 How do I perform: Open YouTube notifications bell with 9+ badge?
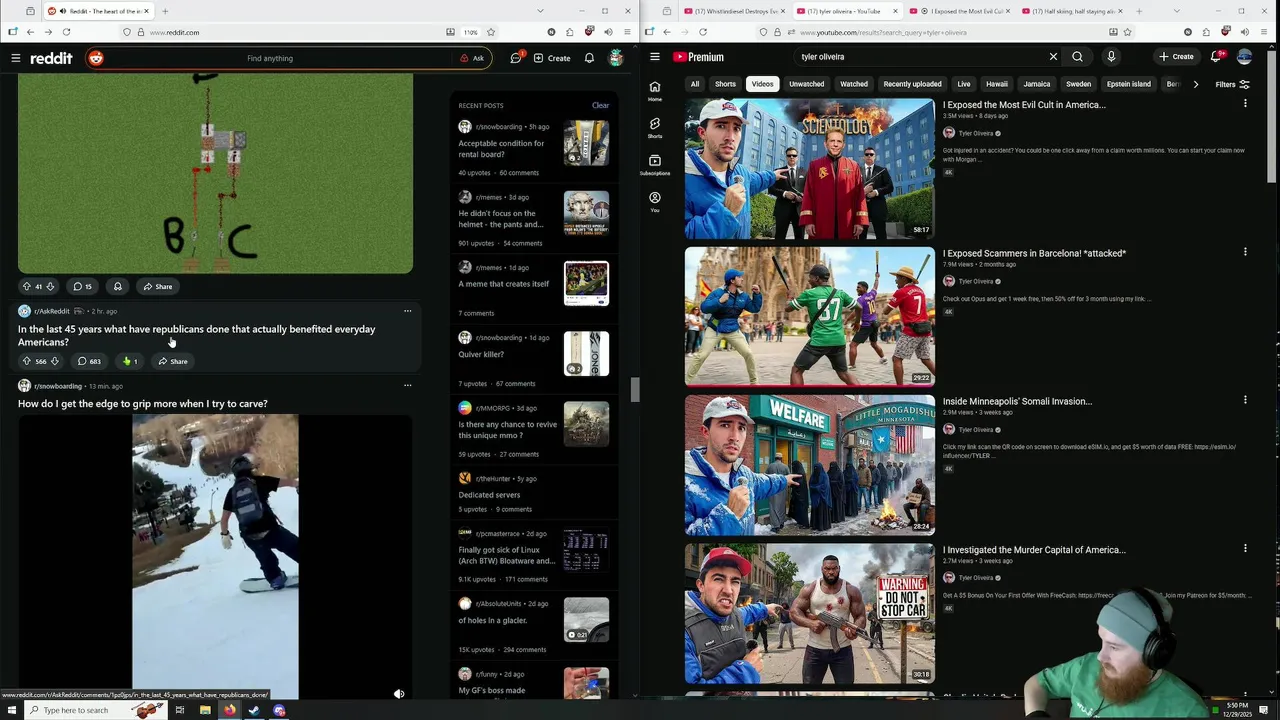[x=1216, y=57]
